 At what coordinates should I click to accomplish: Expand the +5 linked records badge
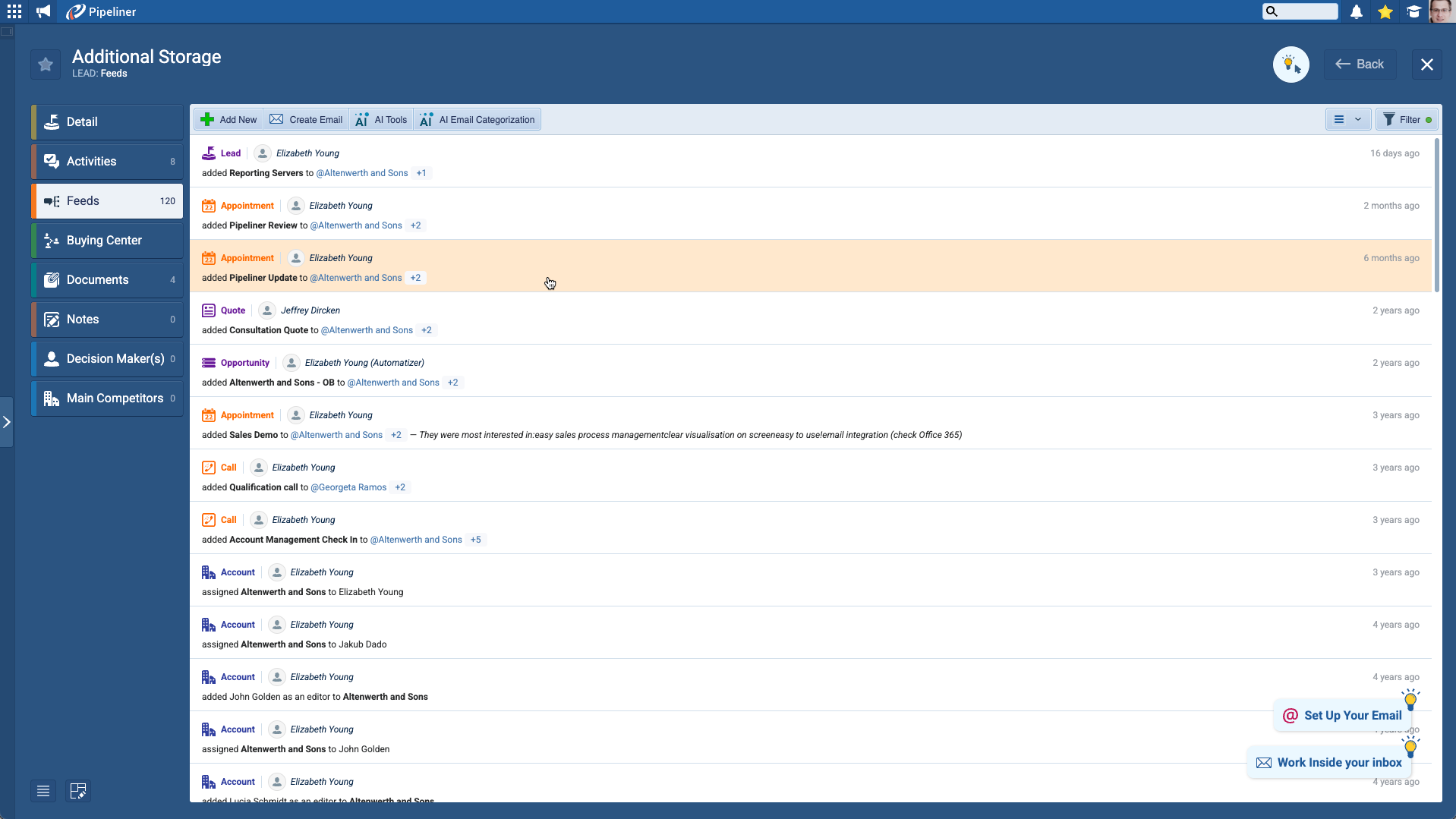point(475,540)
